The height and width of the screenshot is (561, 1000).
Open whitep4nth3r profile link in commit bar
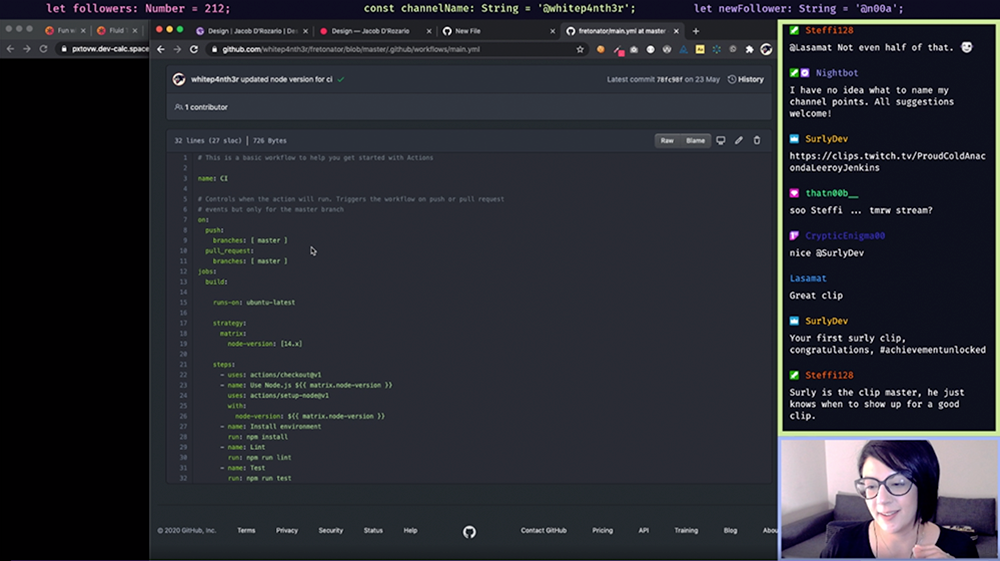click(214, 80)
